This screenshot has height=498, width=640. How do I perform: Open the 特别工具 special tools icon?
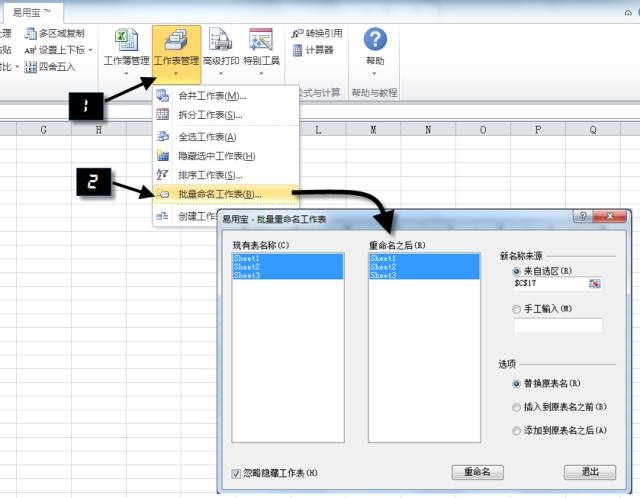click(261, 40)
